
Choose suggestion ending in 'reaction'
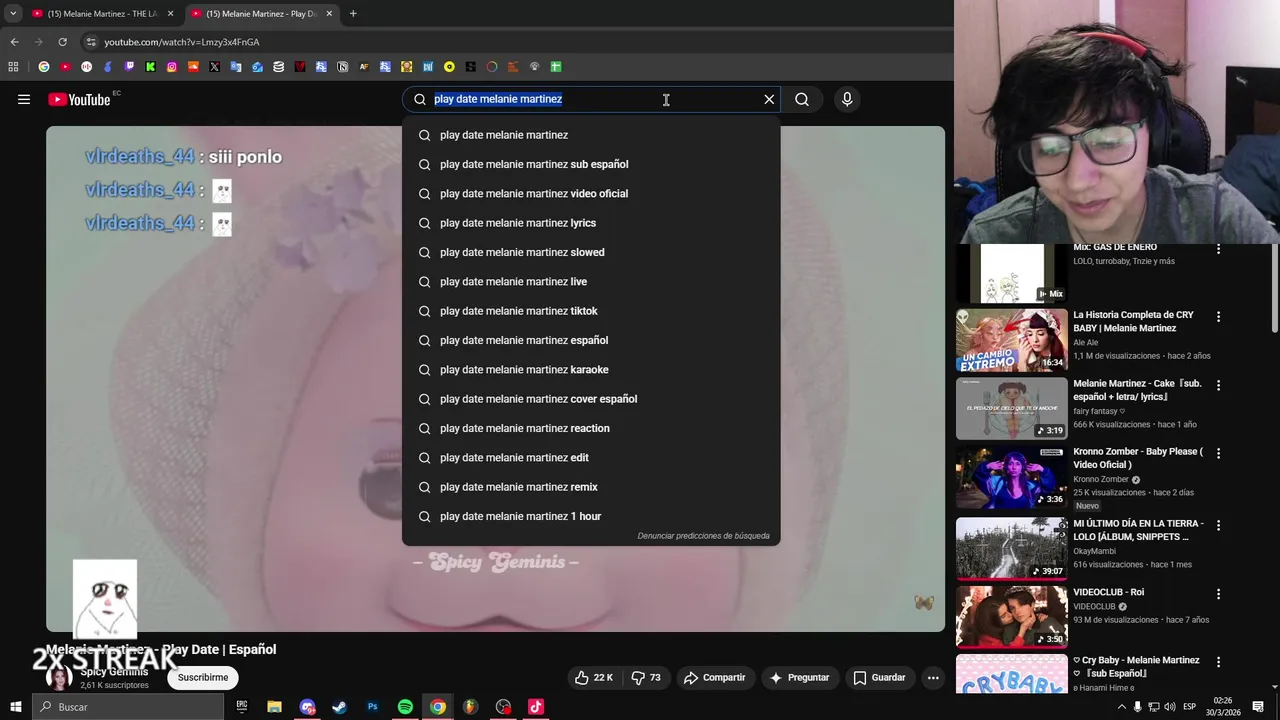pyautogui.click(x=591, y=428)
